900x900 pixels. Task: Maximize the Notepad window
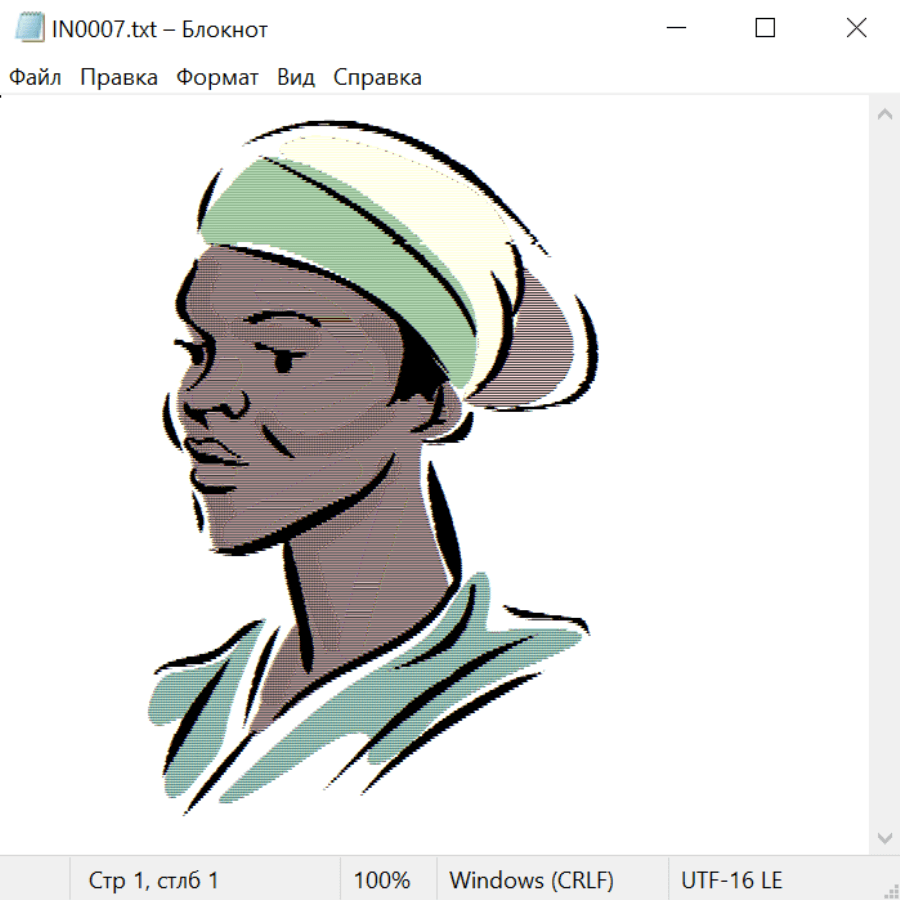765,28
